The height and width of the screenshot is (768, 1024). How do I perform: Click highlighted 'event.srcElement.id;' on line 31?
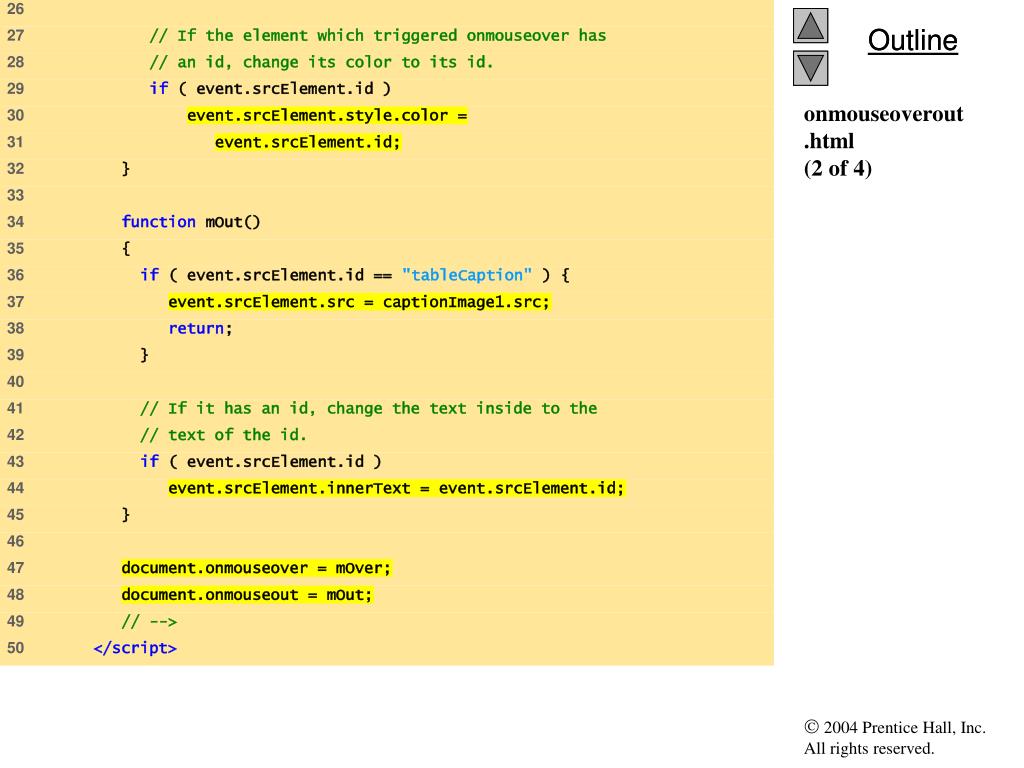(x=308, y=142)
